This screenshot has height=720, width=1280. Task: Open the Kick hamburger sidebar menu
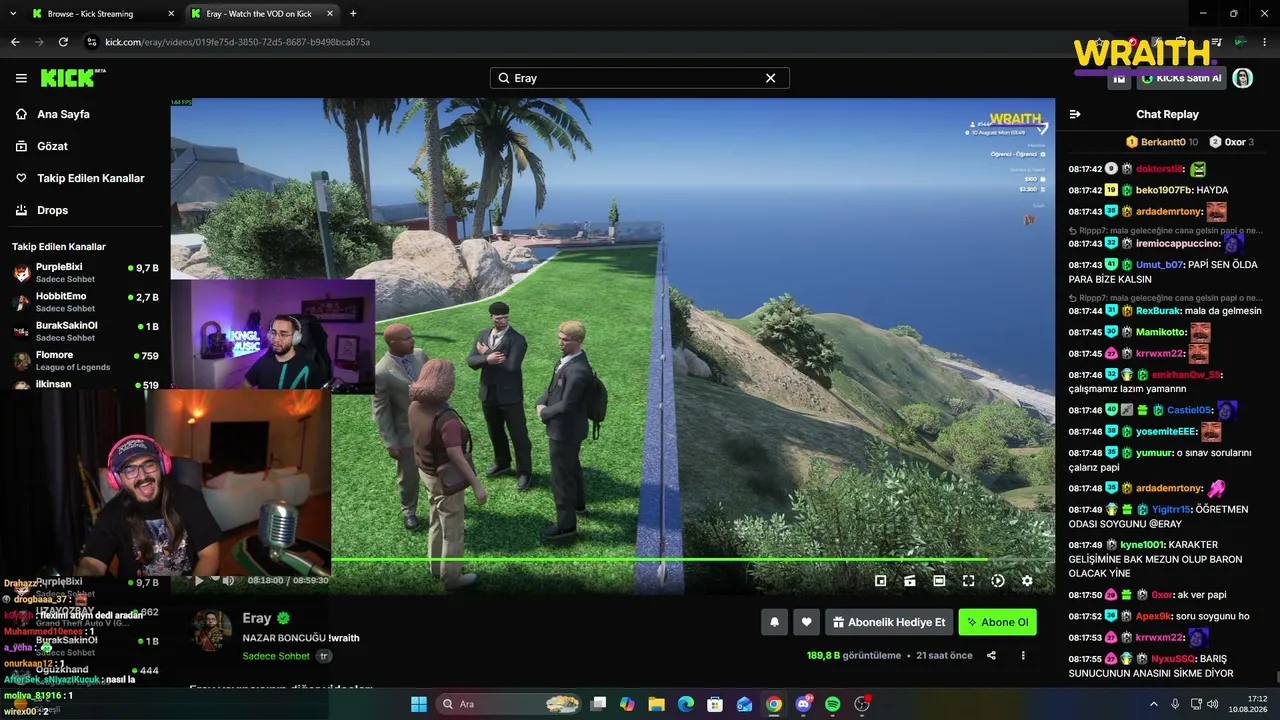[21, 78]
